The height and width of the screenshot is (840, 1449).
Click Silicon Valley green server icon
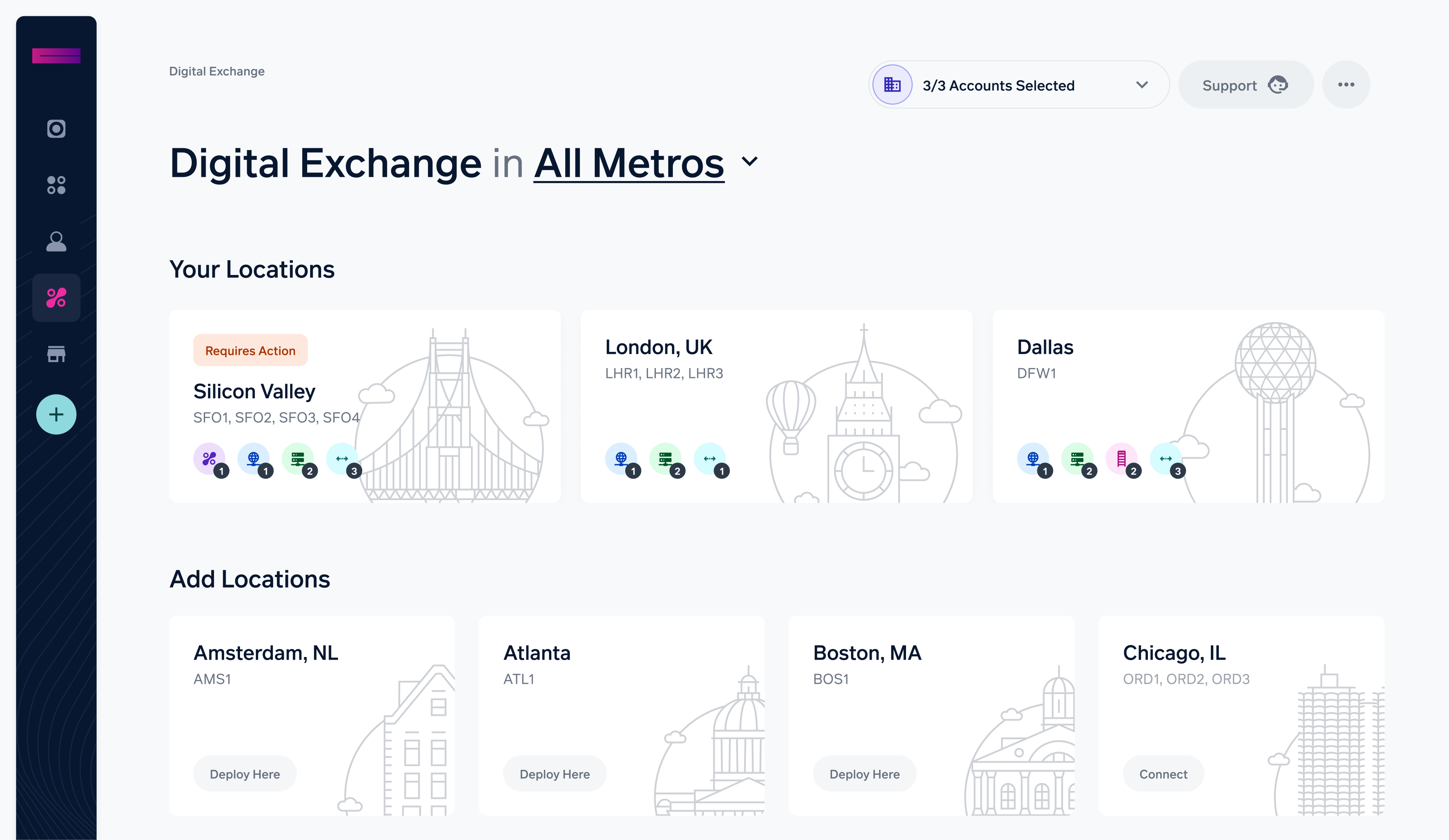pos(298,459)
